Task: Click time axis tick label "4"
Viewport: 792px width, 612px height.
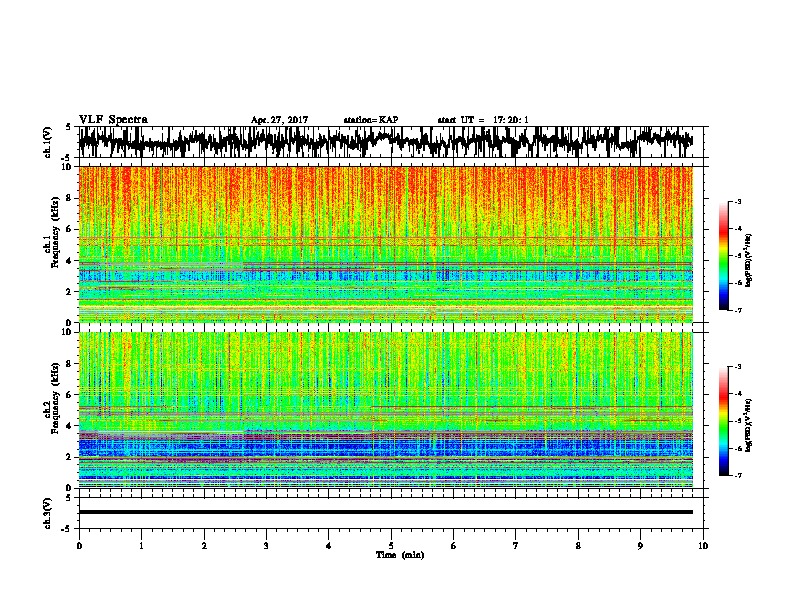Action: (329, 546)
